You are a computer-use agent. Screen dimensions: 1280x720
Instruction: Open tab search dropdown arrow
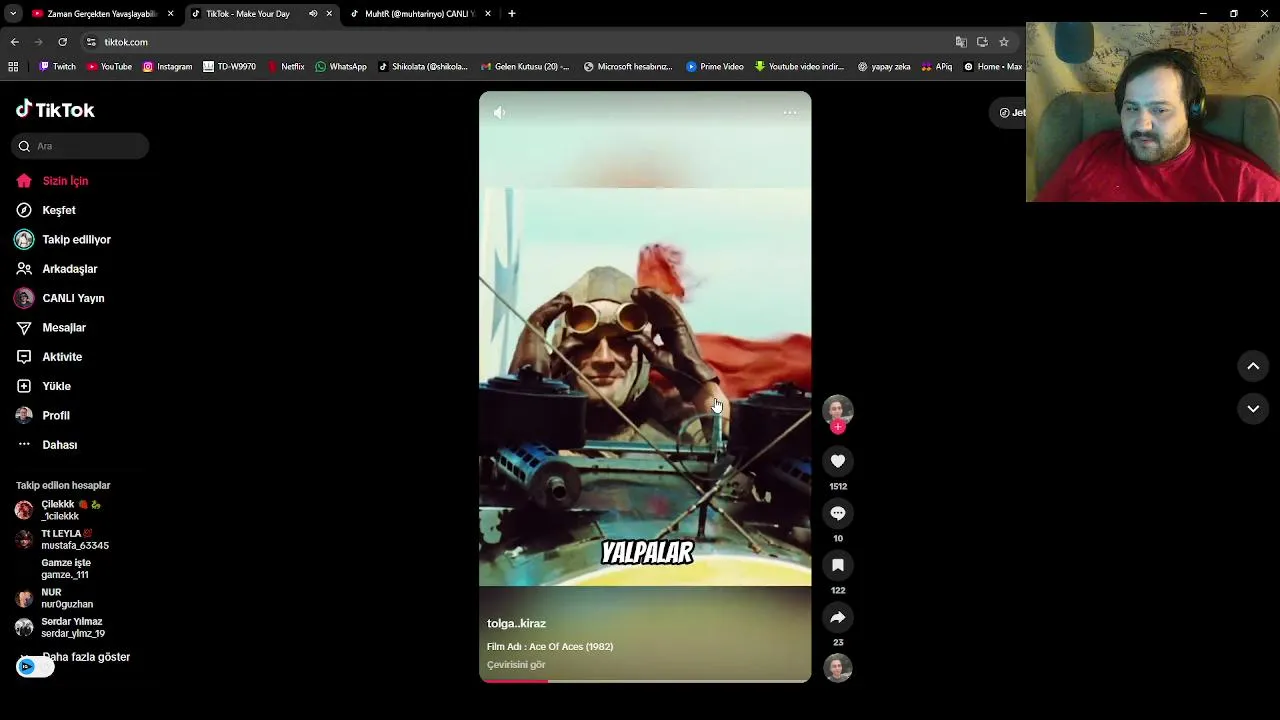coord(13,14)
